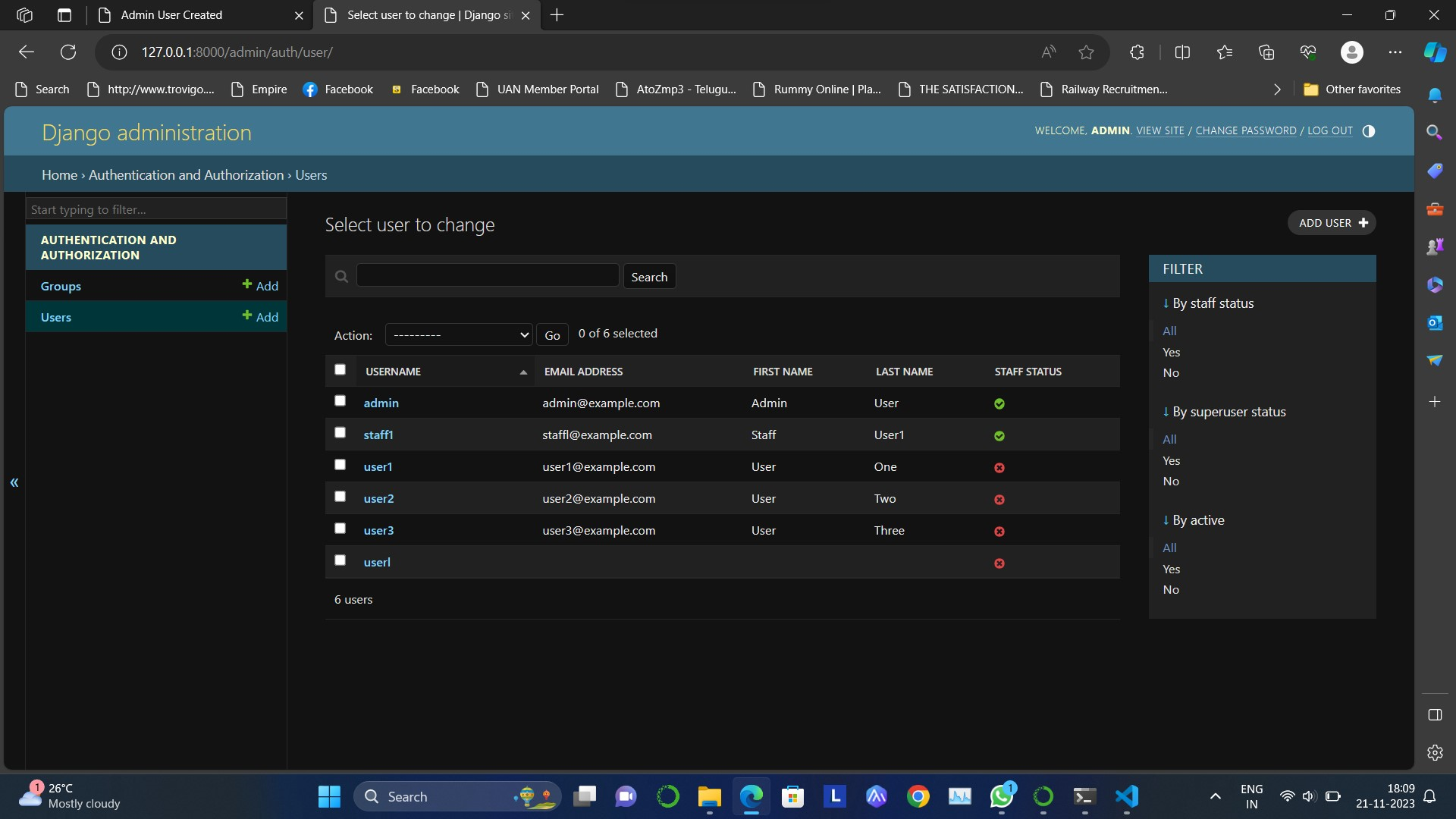Check the select-all users checkbox
Viewport: 1456px width, 819px height.
340,370
